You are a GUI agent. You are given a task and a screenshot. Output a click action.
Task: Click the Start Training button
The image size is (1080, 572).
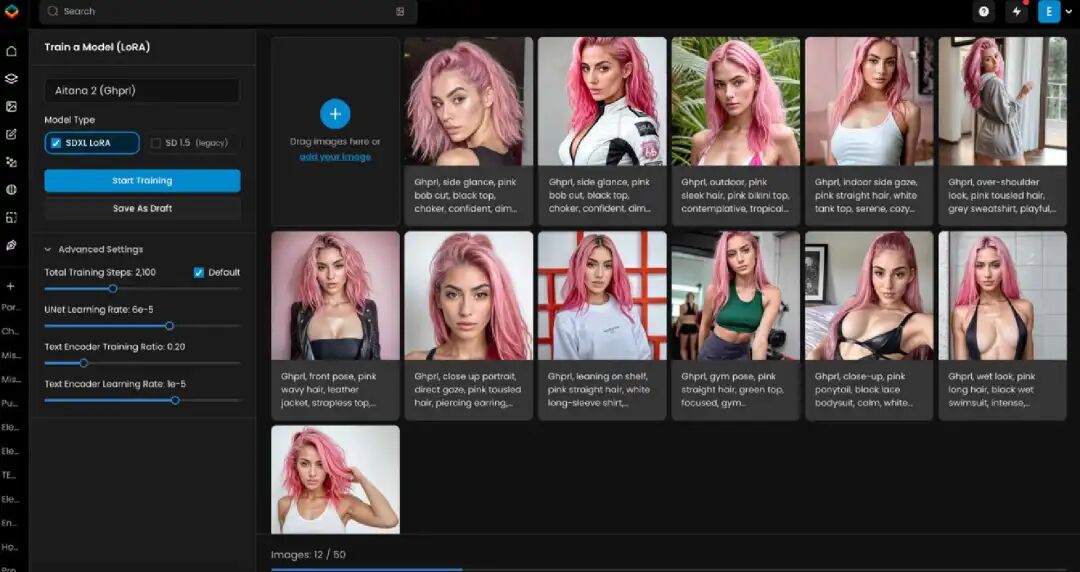(x=143, y=181)
